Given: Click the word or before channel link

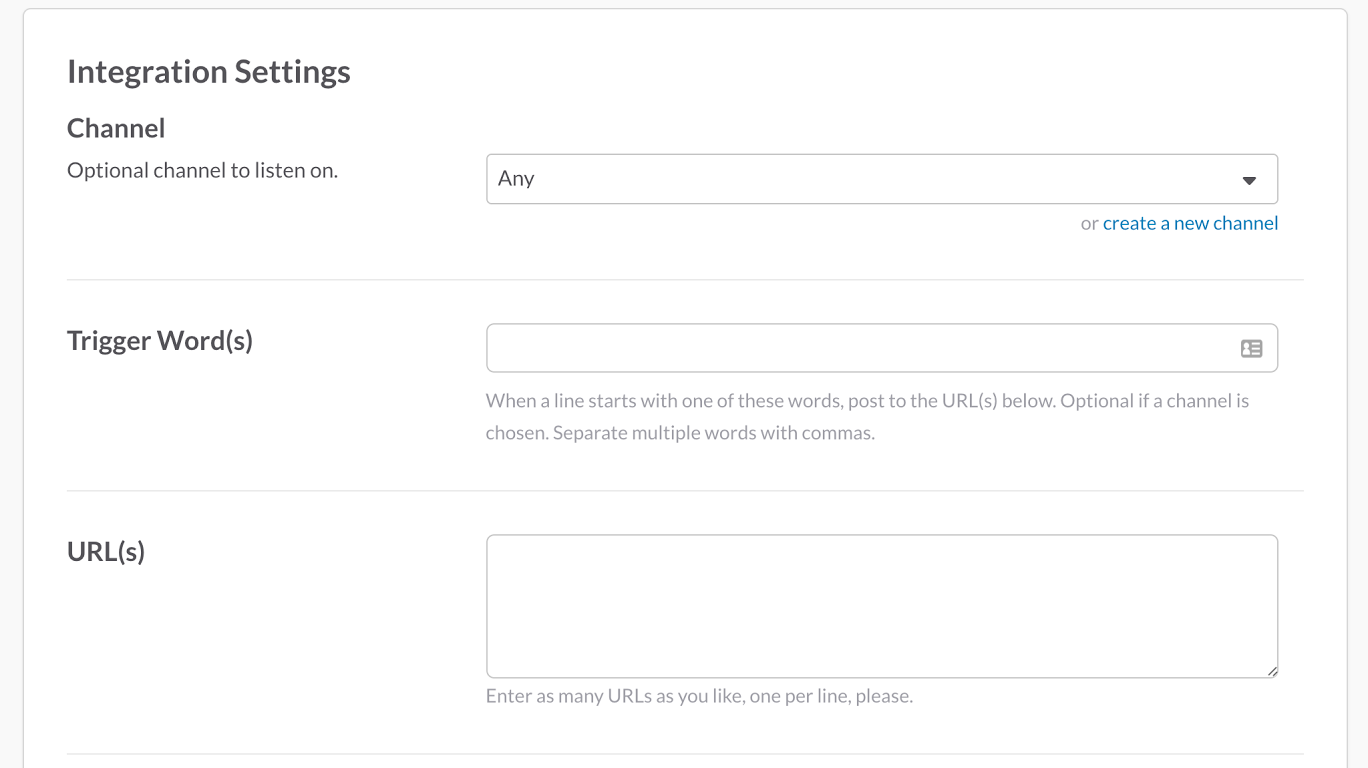Looking at the screenshot, I should [1089, 224].
